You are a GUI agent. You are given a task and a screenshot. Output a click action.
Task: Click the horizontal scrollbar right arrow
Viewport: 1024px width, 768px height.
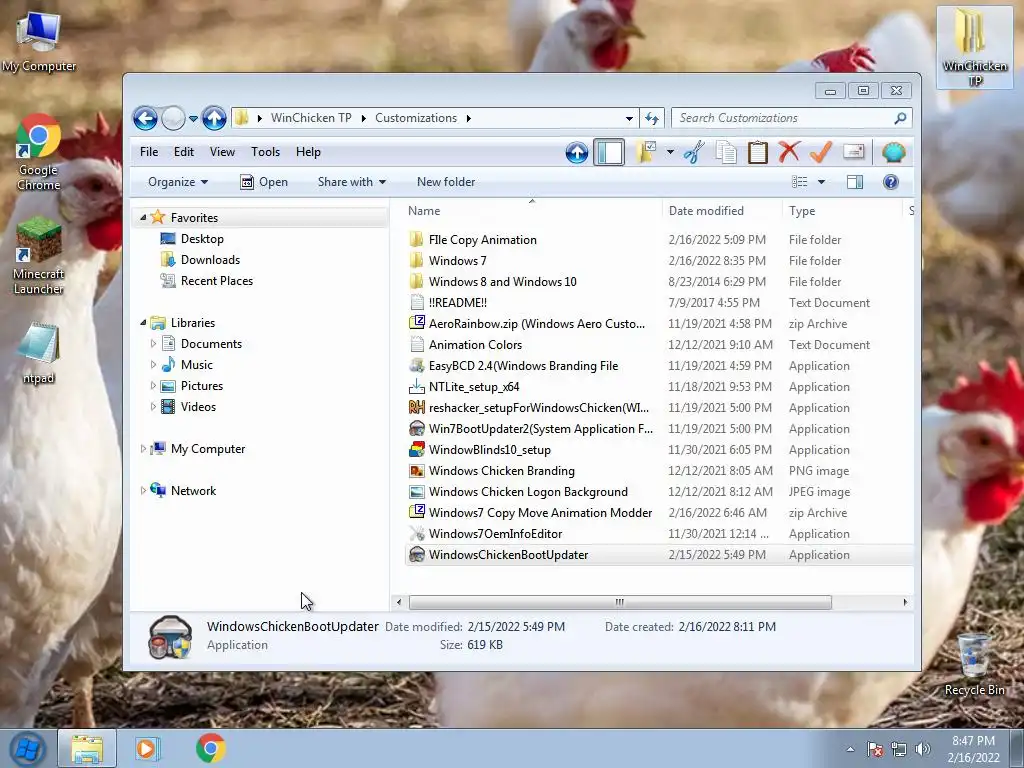point(905,602)
